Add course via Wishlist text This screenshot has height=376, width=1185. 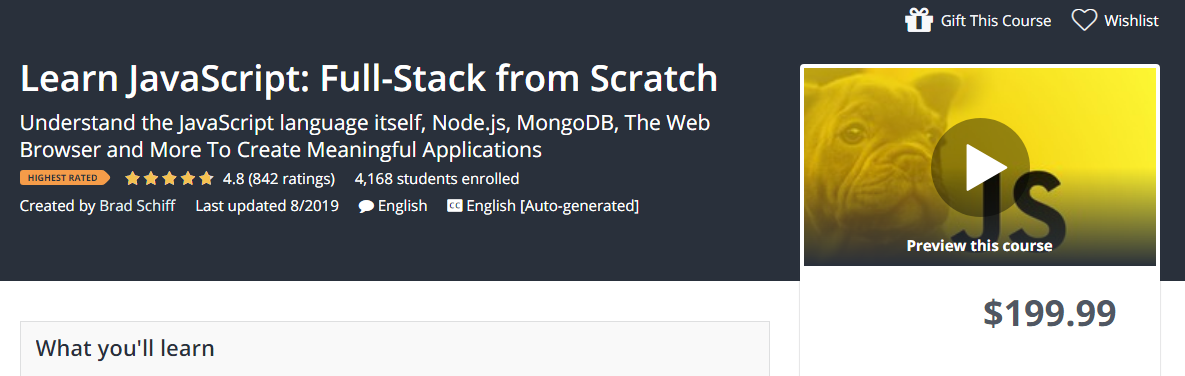coord(1131,20)
